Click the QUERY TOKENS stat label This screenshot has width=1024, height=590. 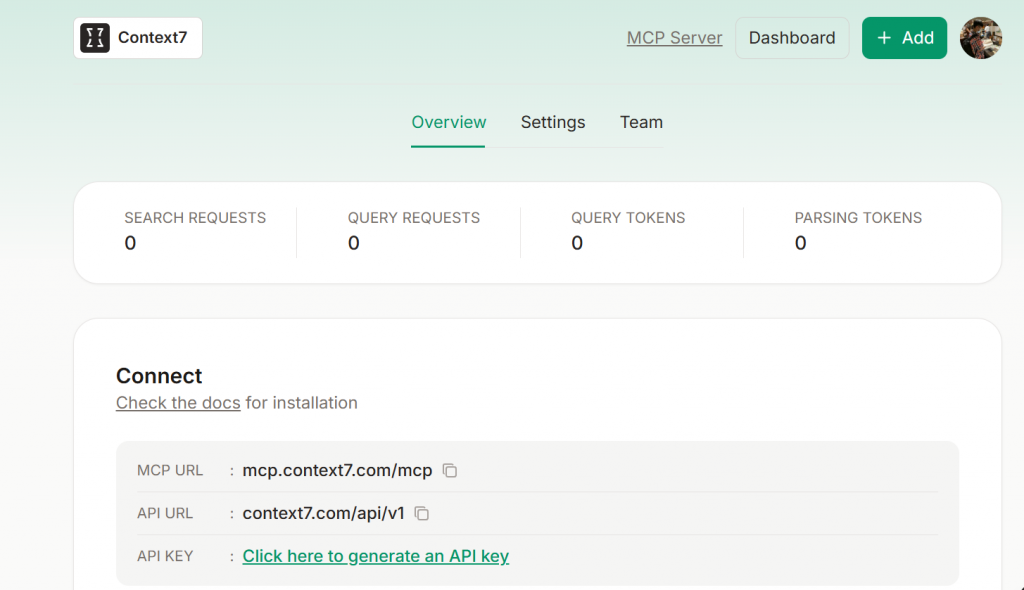(x=628, y=218)
